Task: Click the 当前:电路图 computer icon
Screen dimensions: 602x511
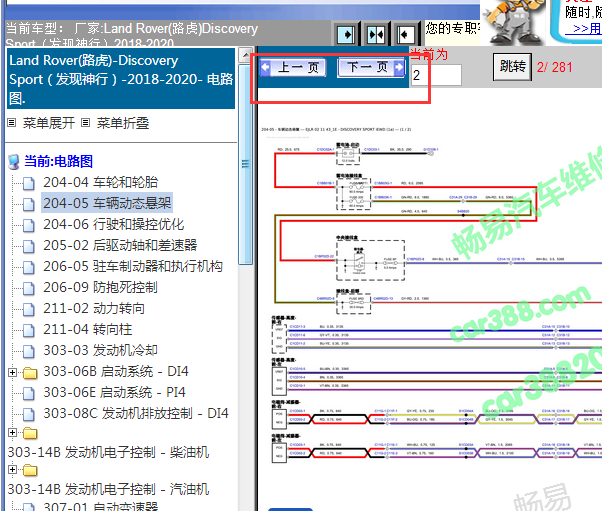Action: pyautogui.click(x=14, y=162)
